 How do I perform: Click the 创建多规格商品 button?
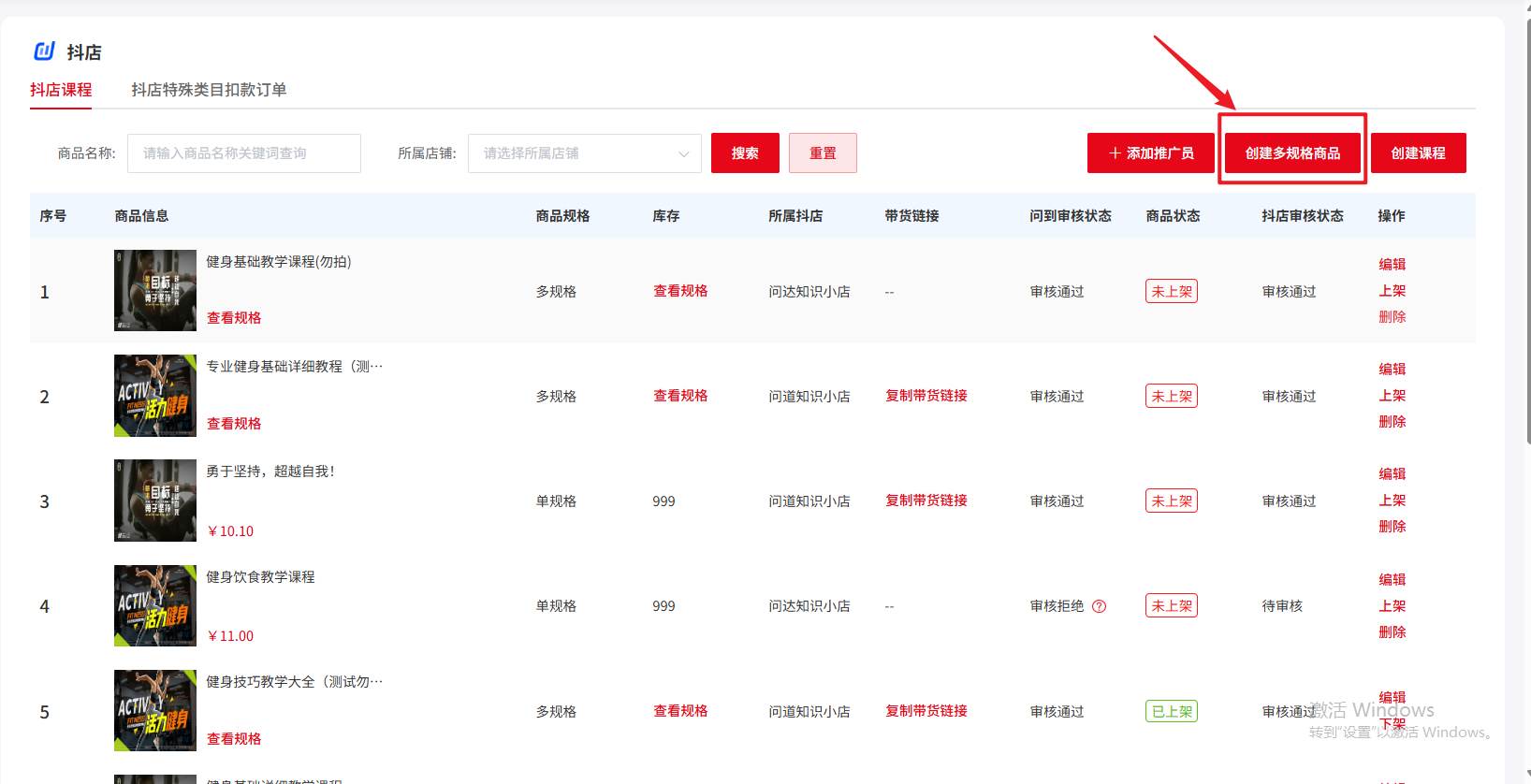pyautogui.click(x=1292, y=153)
